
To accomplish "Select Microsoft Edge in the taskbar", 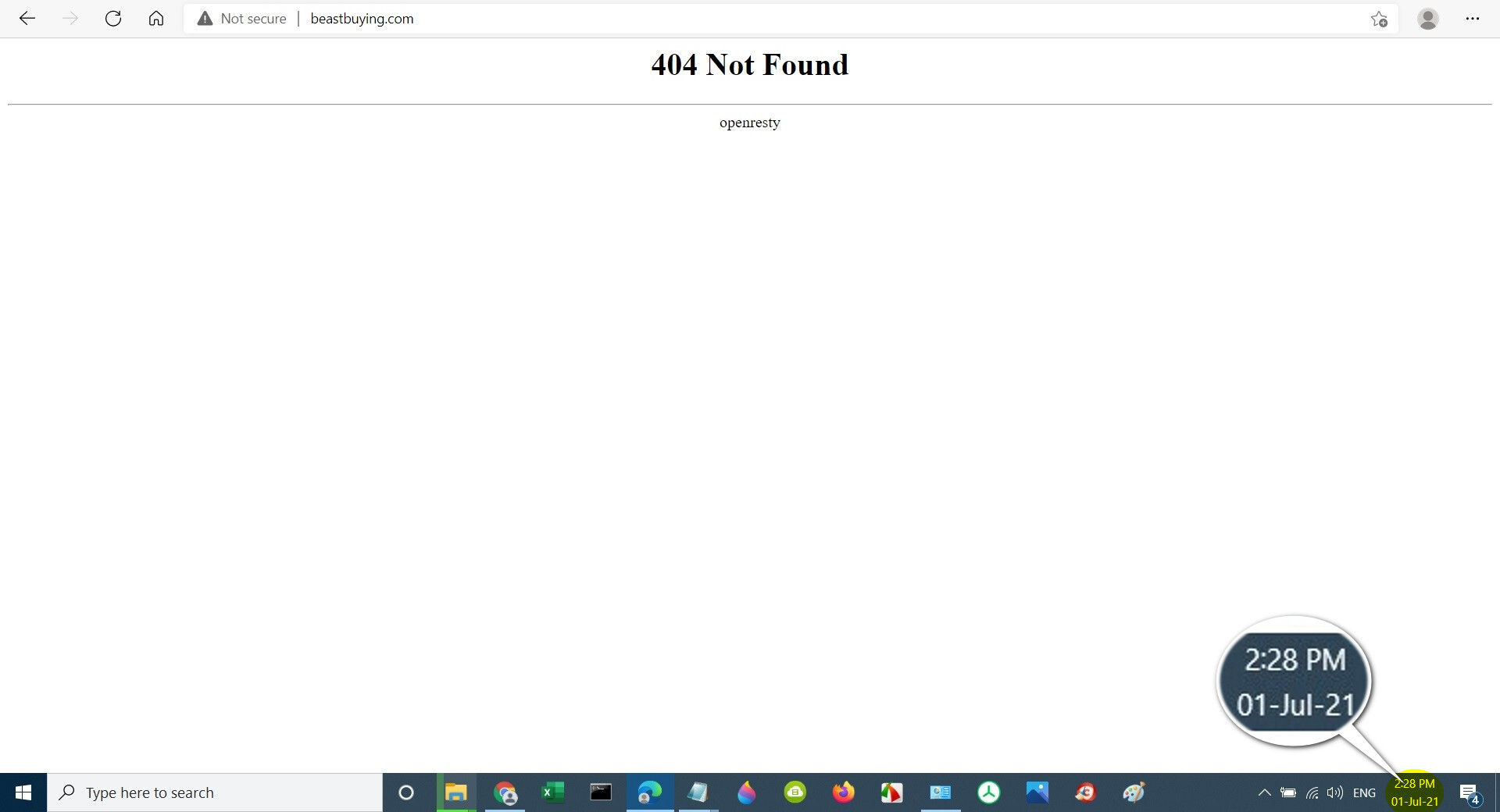I will 649,792.
